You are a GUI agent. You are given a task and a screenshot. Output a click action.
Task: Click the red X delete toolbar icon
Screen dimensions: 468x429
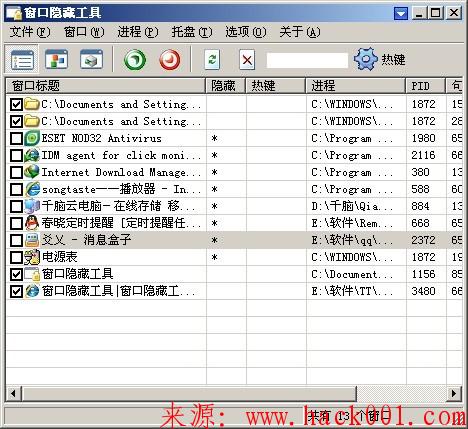(247, 60)
